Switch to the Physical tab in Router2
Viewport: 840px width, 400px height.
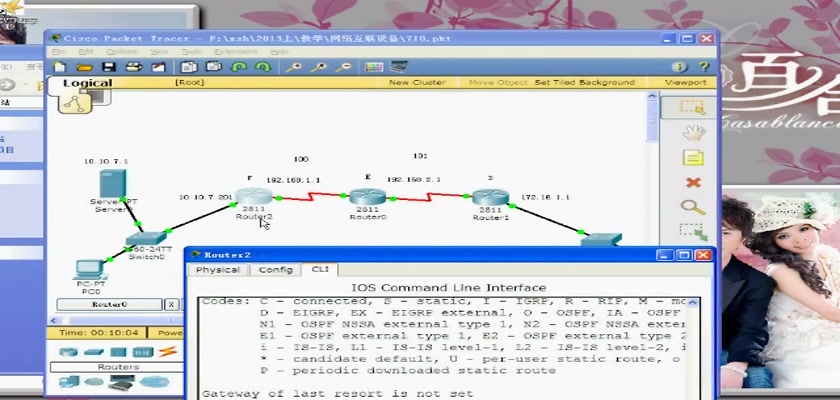[x=218, y=270]
